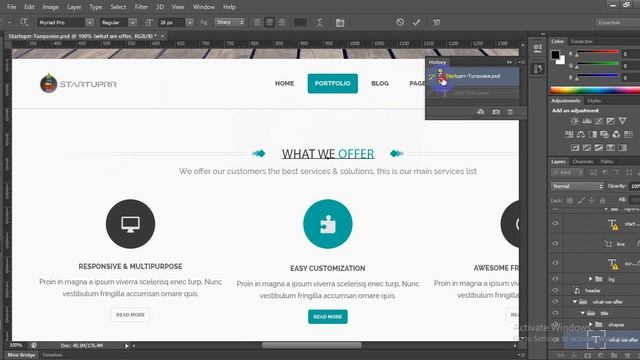Switch to the Styles tab

pos(594,100)
